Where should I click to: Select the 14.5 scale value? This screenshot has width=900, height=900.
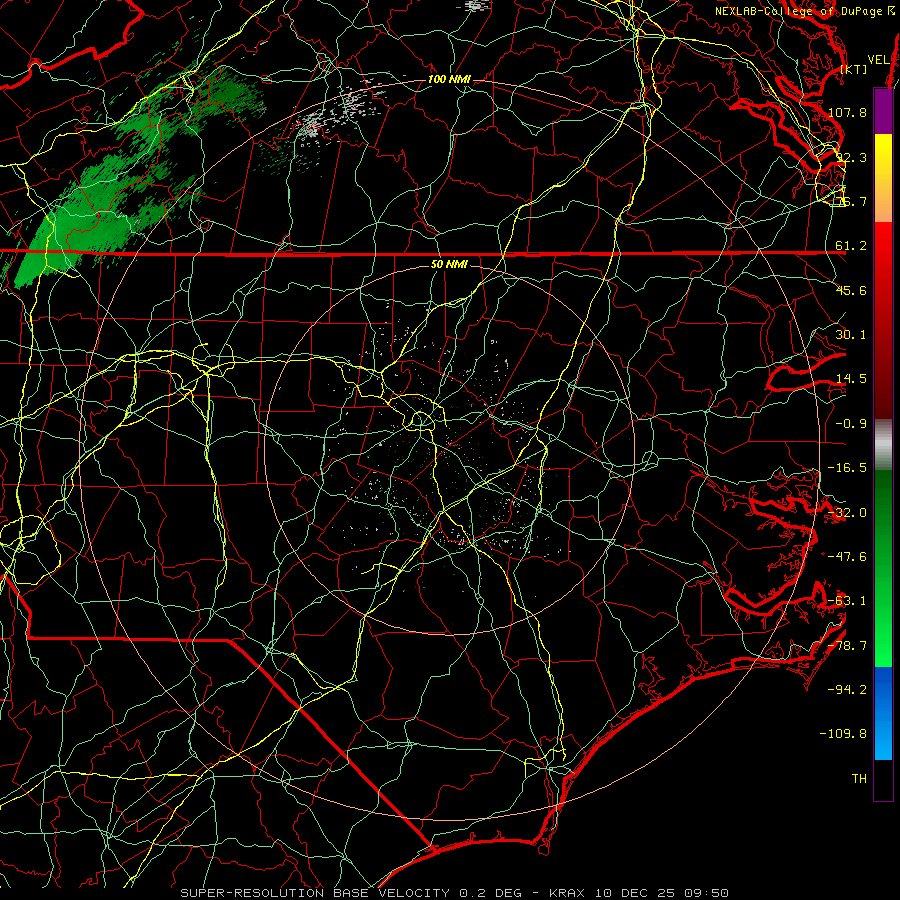coord(851,379)
